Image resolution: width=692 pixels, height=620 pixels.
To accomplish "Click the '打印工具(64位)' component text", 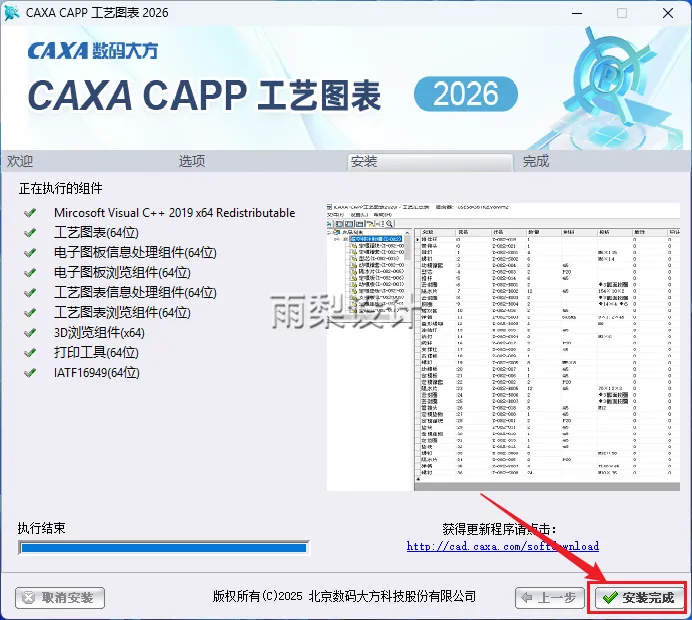I will [x=96, y=353].
